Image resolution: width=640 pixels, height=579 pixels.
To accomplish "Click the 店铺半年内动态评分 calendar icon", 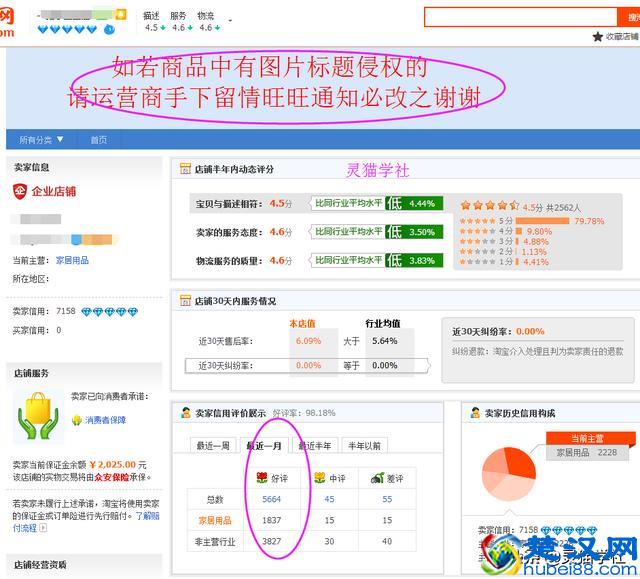I will coord(185,169).
